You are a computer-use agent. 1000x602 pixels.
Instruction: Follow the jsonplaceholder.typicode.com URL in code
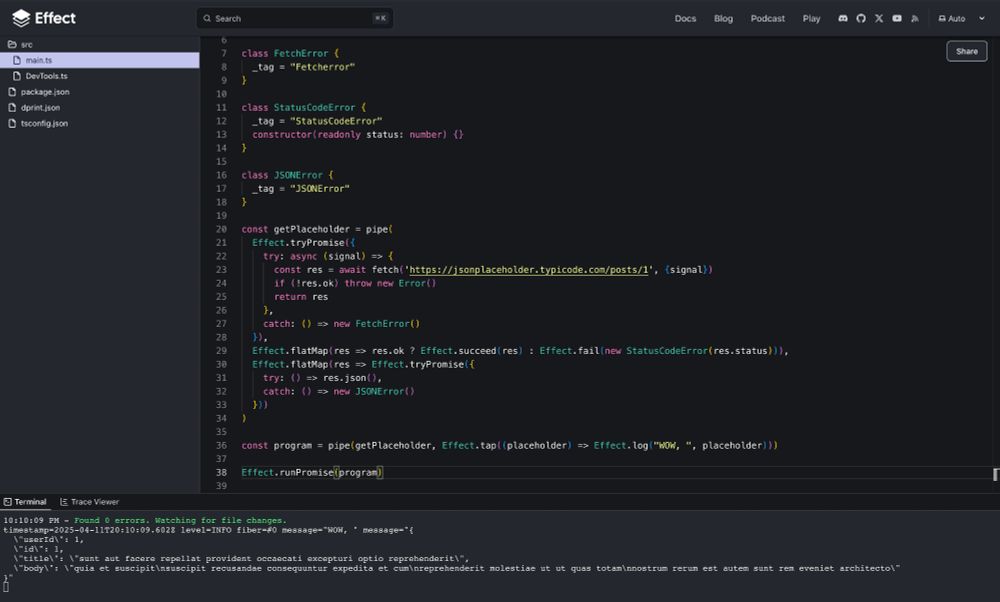click(x=529, y=270)
